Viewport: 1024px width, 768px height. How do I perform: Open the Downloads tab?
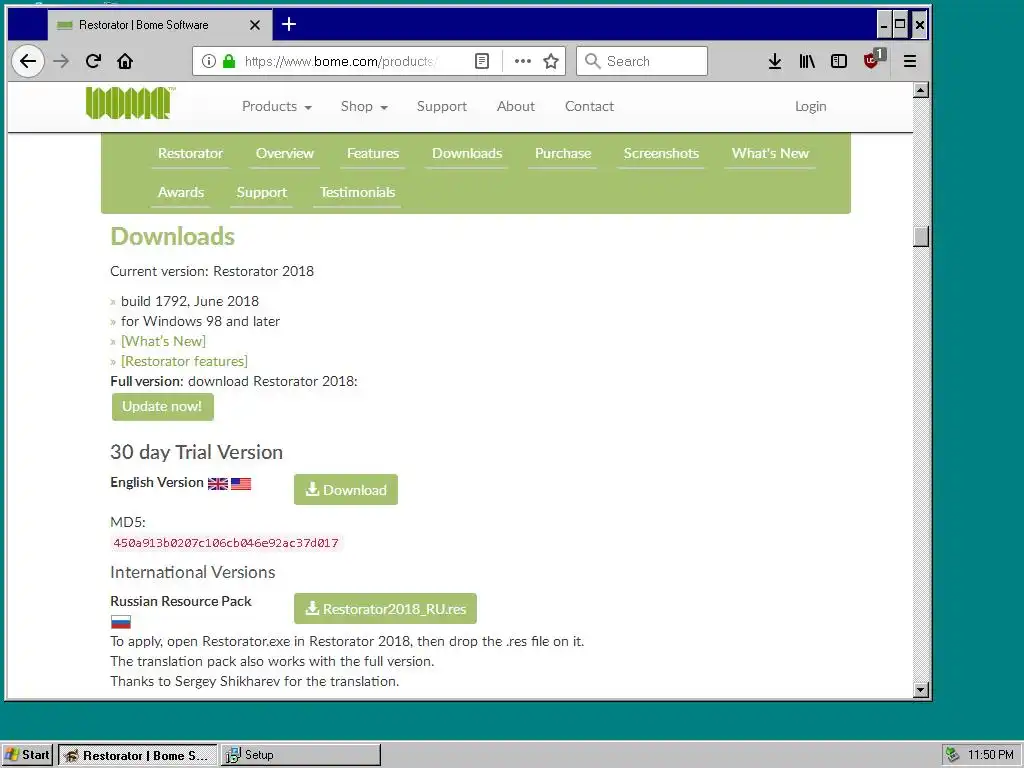pyautogui.click(x=467, y=153)
